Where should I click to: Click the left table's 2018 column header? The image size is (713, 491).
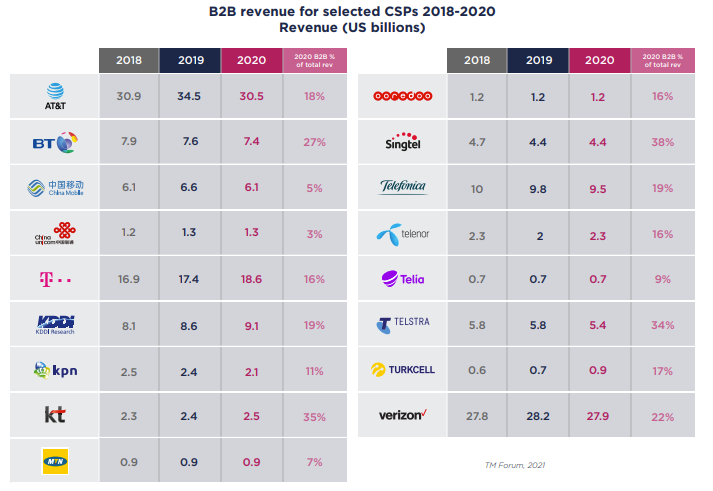pyautogui.click(x=129, y=60)
